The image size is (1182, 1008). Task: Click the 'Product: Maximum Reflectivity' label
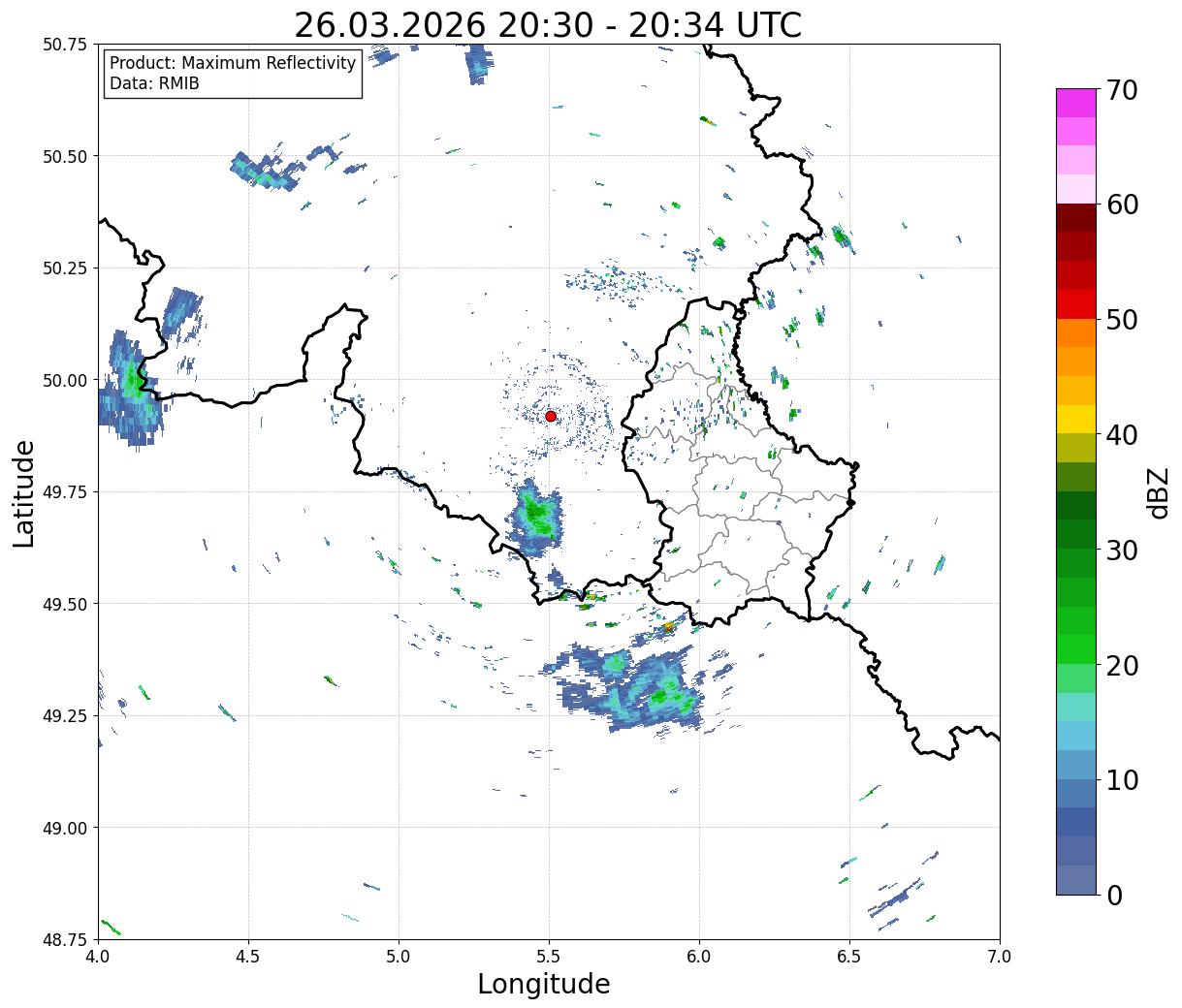[233, 63]
